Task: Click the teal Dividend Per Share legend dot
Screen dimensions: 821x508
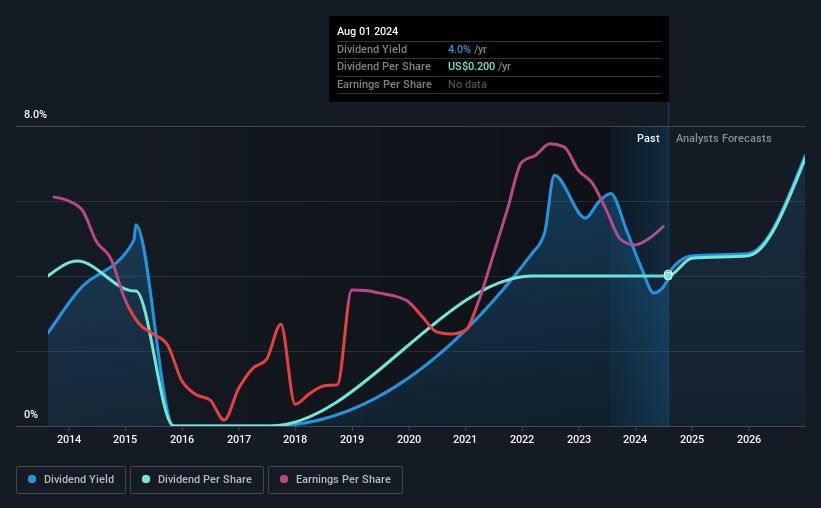Action: [146, 479]
